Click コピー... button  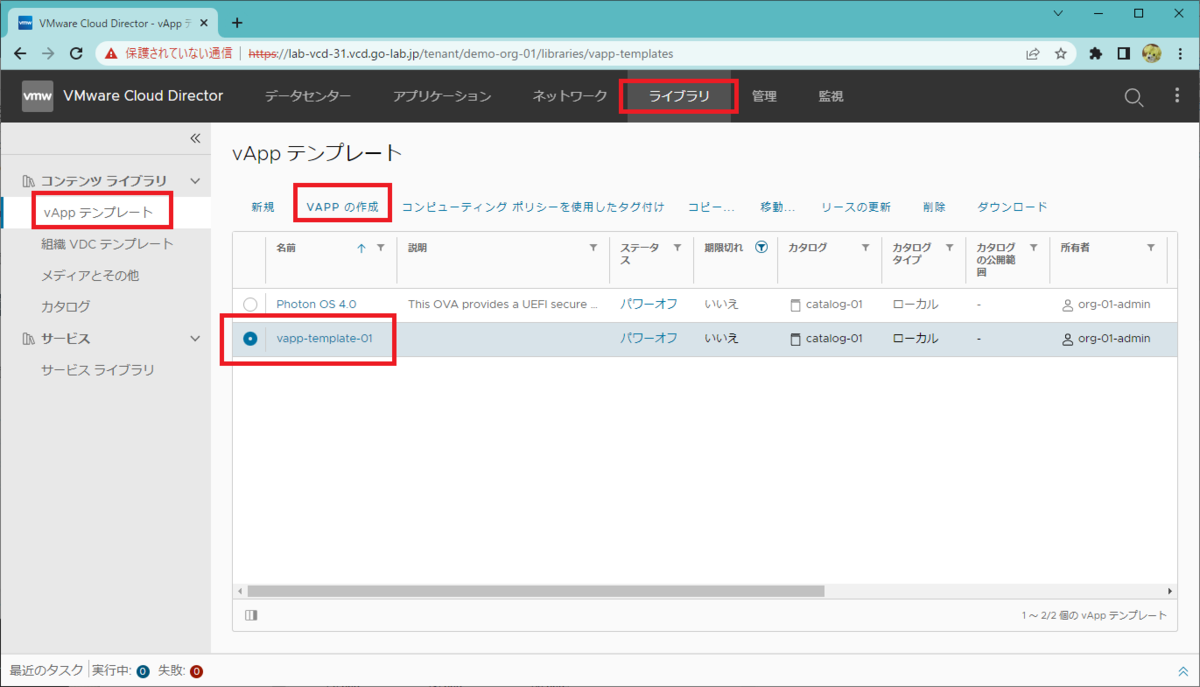pyautogui.click(x=711, y=207)
